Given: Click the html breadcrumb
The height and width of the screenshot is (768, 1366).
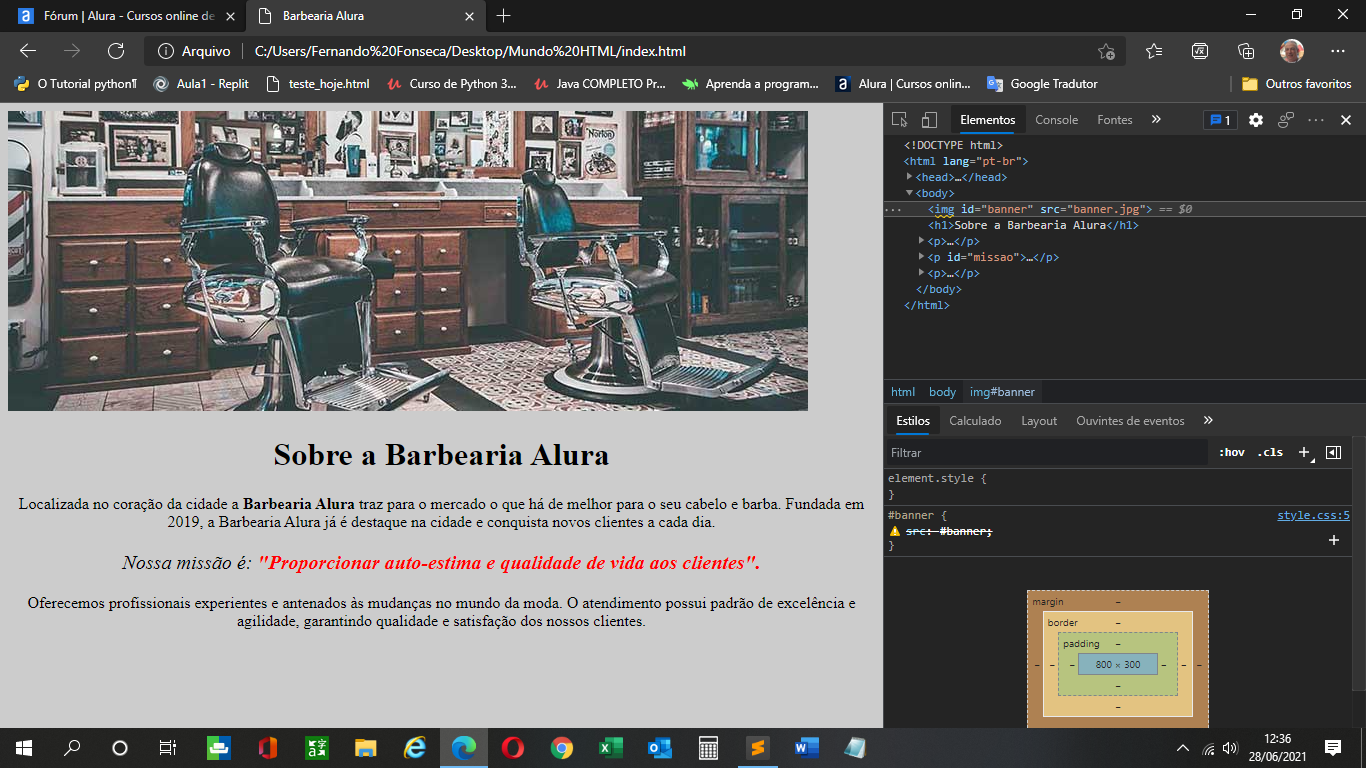Looking at the screenshot, I should pos(903,392).
